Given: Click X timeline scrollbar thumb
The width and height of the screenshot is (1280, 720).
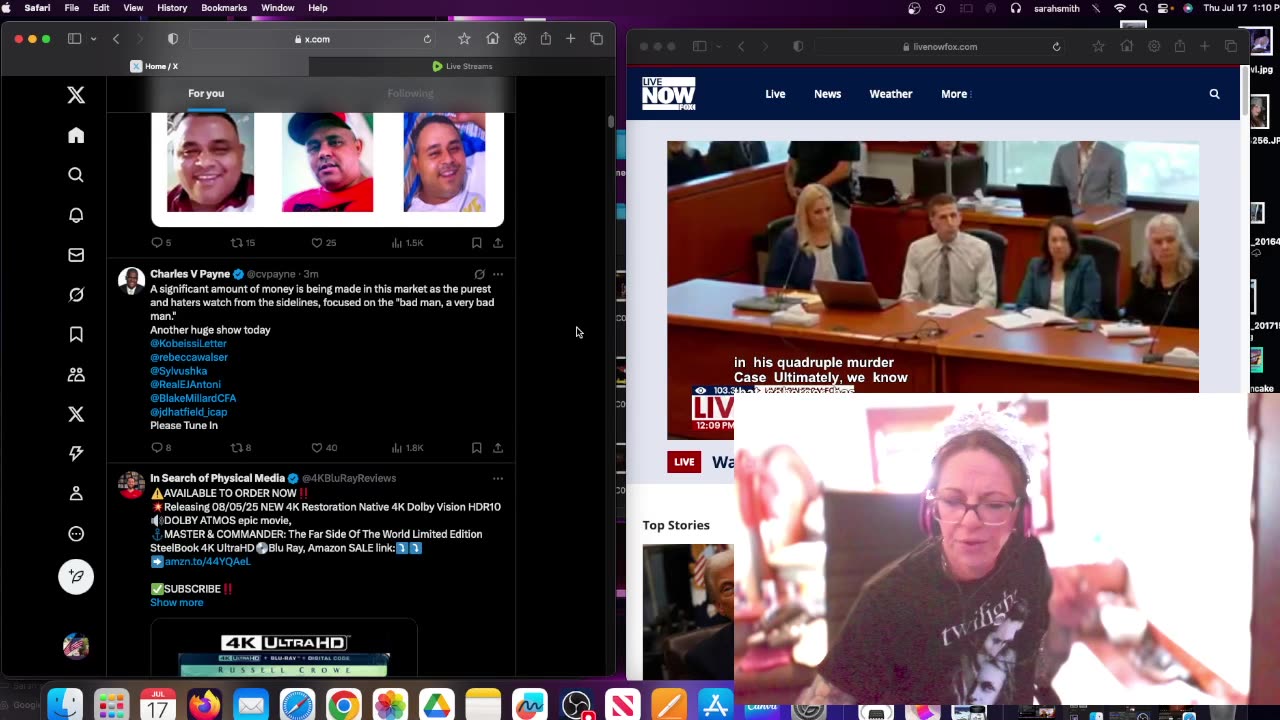Looking at the screenshot, I should (611, 121).
